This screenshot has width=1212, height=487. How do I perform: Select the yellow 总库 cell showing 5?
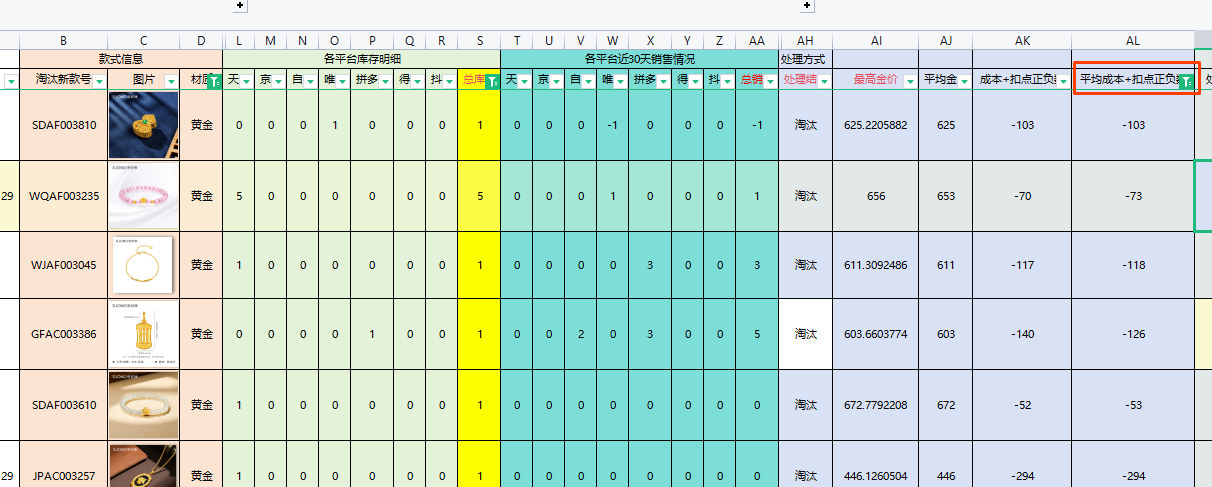click(480, 196)
